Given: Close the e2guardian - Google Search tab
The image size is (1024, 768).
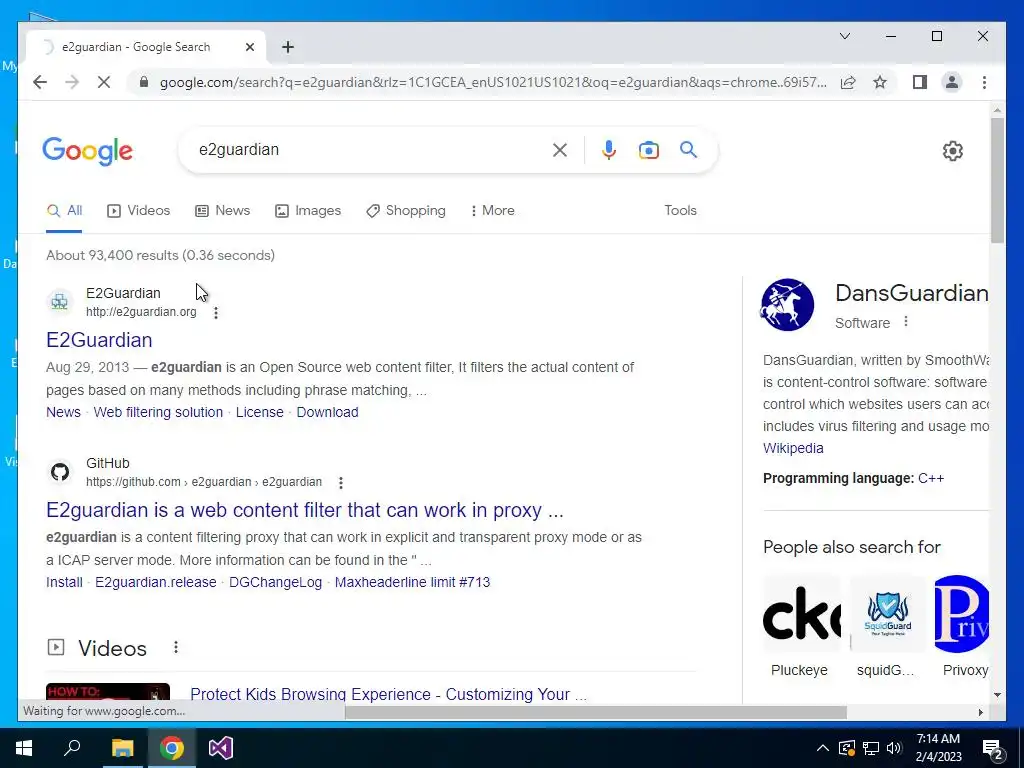Looking at the screenshot, I should click(249, 47).
